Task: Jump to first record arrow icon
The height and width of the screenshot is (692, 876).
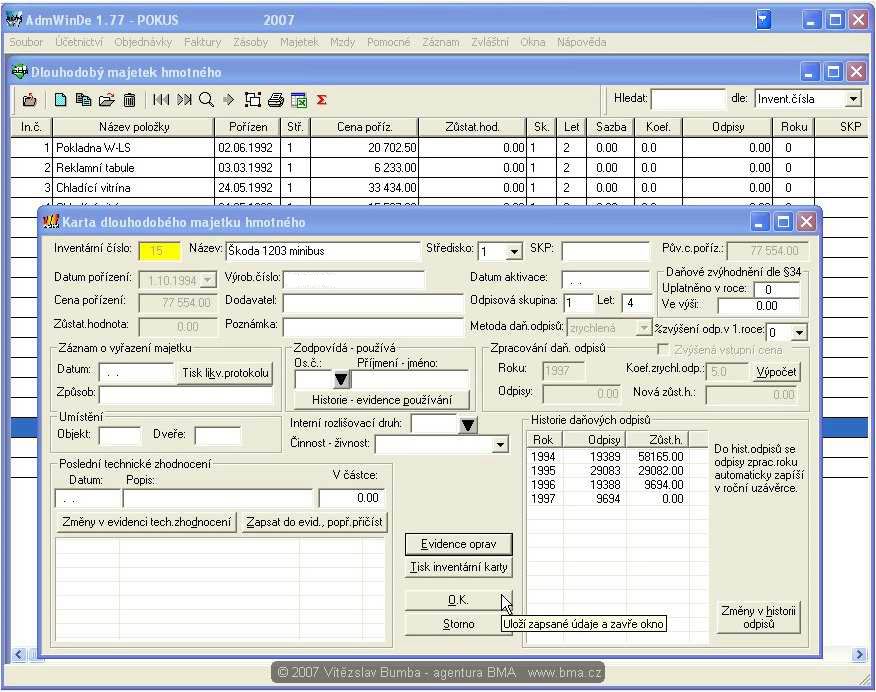Action: pyautogui.click(x=161, y=100)
